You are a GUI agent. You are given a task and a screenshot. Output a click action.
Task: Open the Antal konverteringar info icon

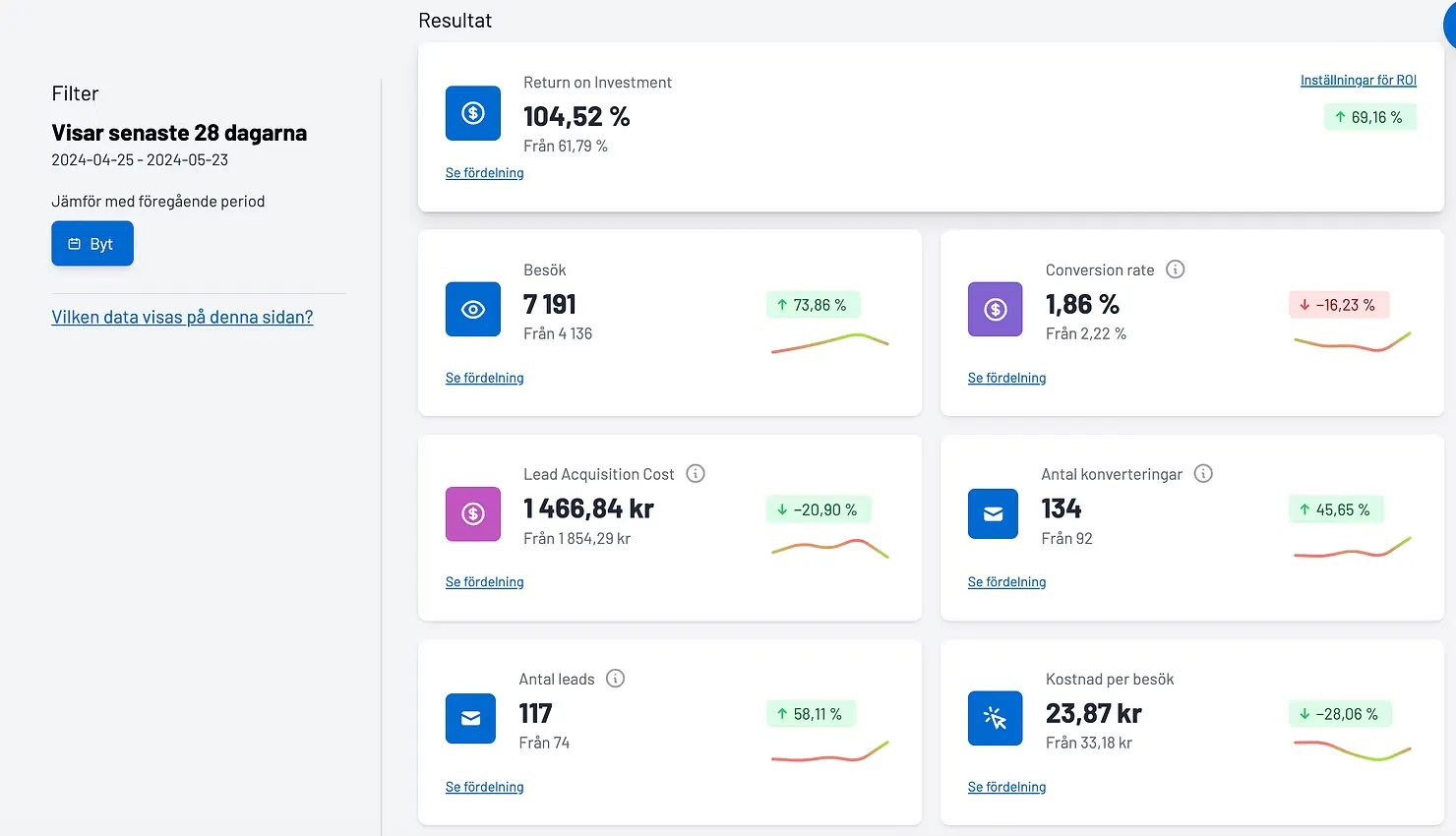click(1202, 473)
